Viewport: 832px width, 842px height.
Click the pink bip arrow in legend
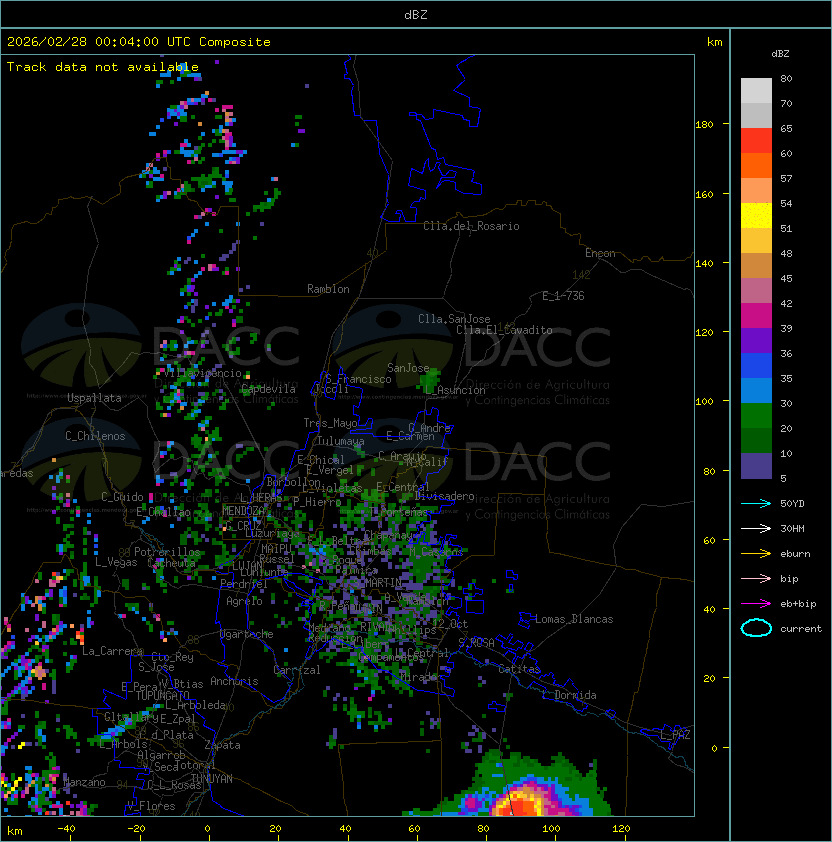(x=756, y=578)
